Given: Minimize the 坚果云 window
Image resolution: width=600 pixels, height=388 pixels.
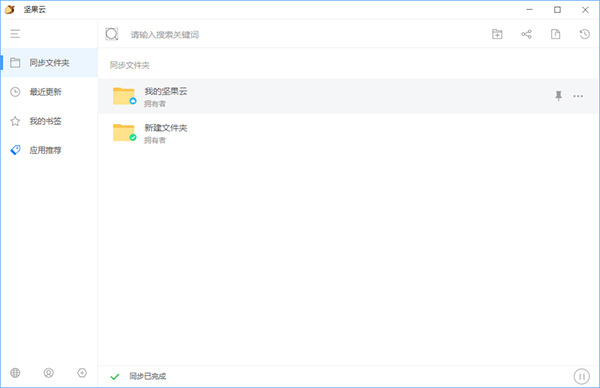Looking at the screenshot, I should pyautogui.click(x=529, y=10).
